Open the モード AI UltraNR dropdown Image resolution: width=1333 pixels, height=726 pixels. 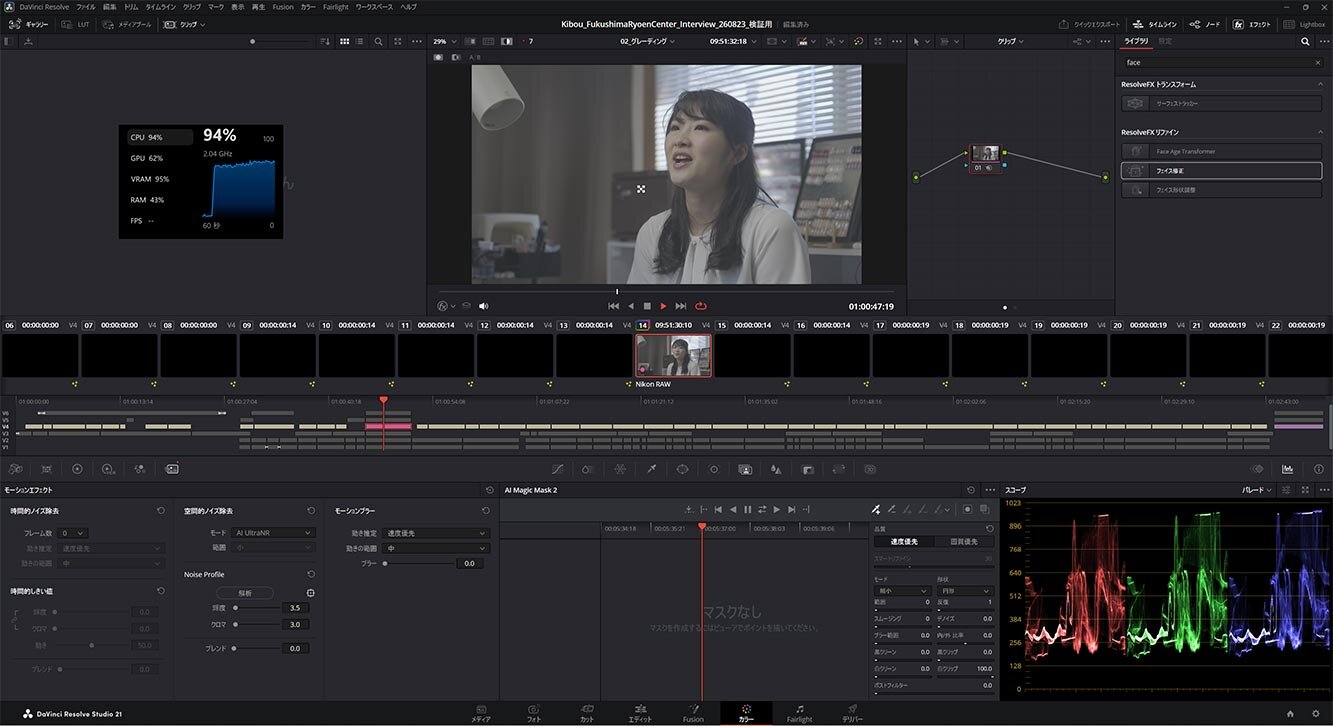click(273, 533)
